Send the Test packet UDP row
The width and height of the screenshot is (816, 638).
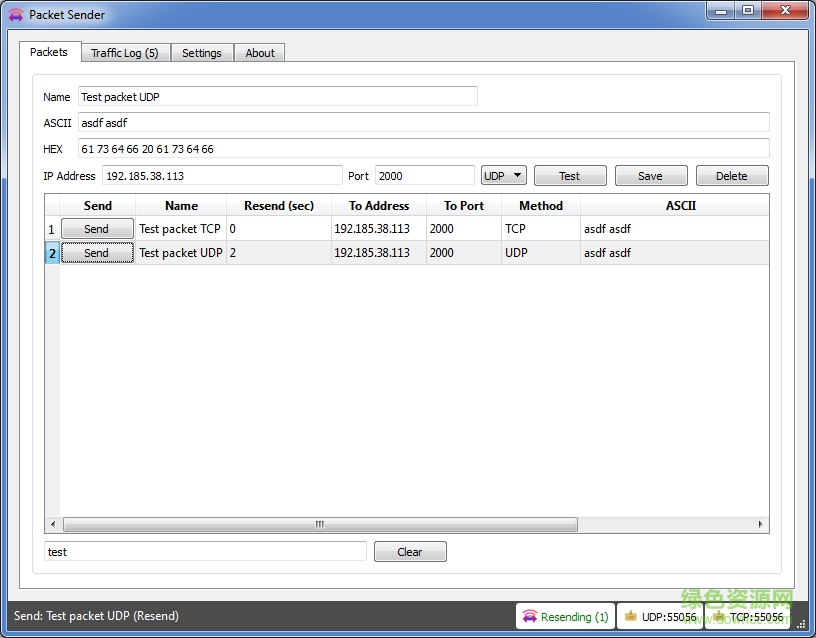click(x=97, y=252)
